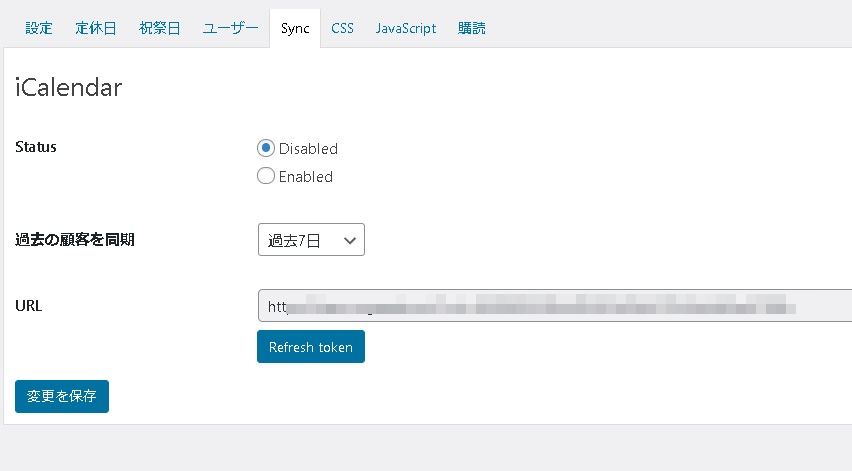Viewport: 852px width, 471px height.
Task: Click the chevron arrow on sync period dropdown
Action: click(x=349, y=240)
